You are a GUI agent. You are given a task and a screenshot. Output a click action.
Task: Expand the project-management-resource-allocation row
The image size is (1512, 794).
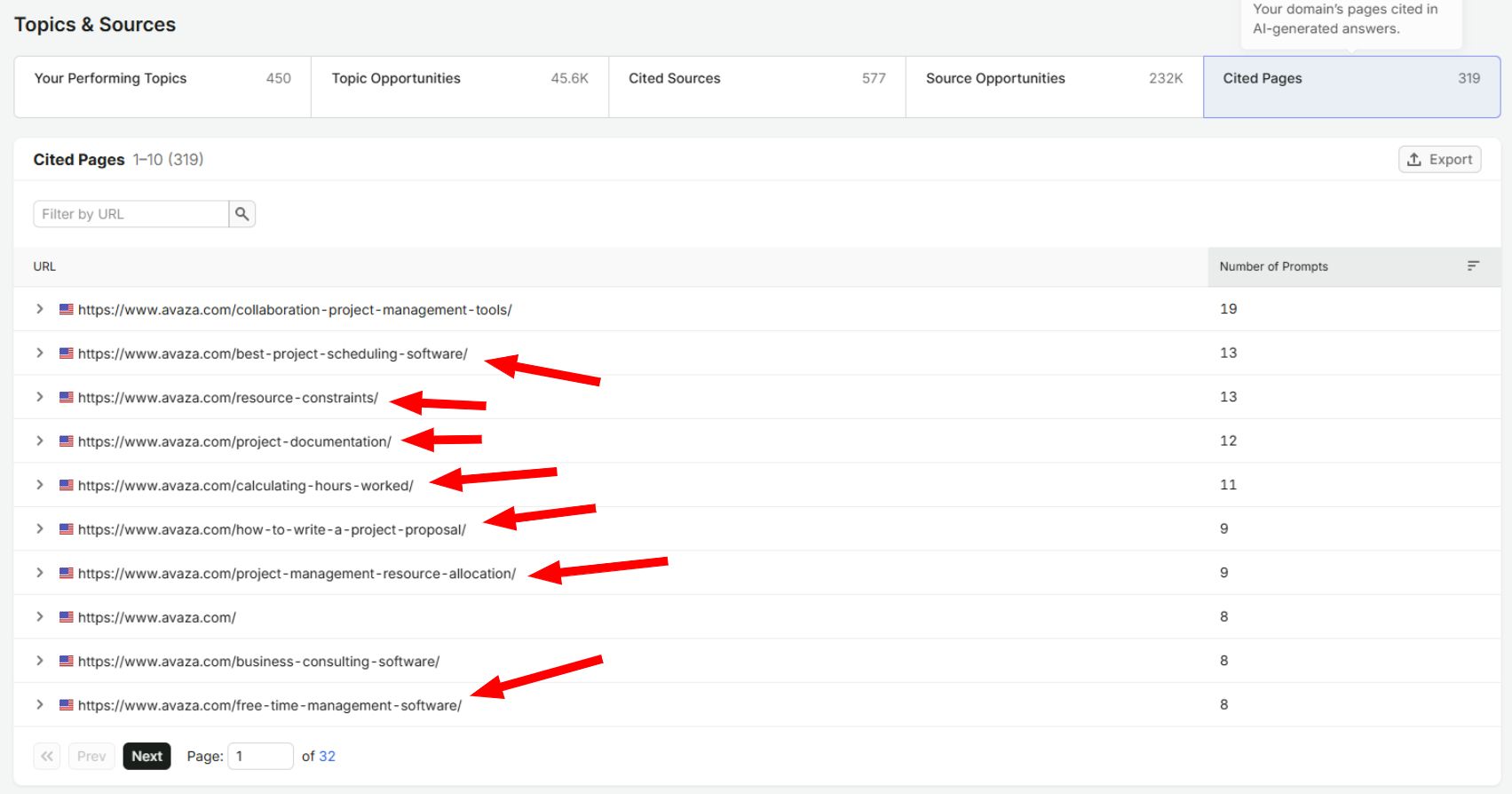point(40,573)
